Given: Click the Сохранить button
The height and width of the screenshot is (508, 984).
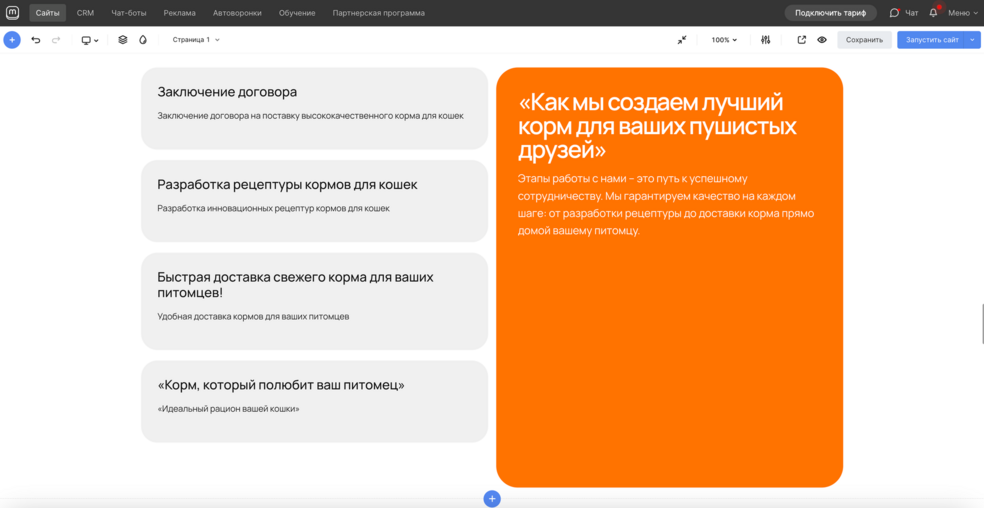Looking at the screenshot, I should (864, 40).
